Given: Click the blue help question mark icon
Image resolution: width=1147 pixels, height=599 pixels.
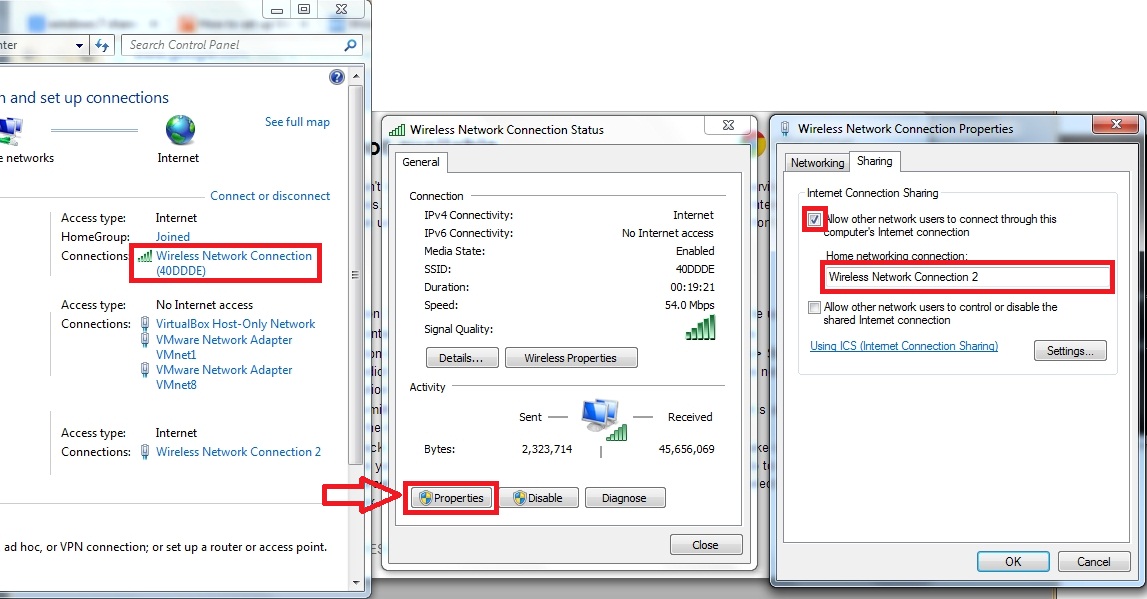Looking at the screenshot, I should [x=336, y=76].
